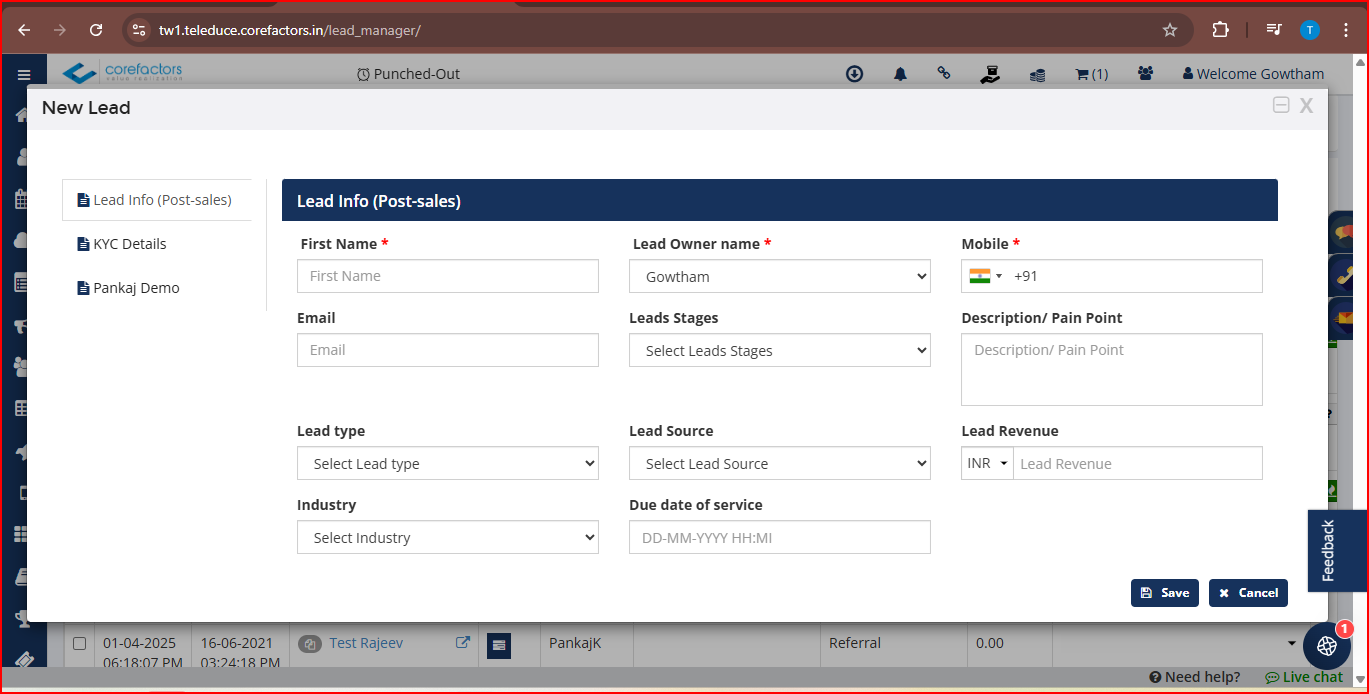This screenshot has width=1369, height=694.
Task: Open the coins stack icon
Action: coord(1037,74)
